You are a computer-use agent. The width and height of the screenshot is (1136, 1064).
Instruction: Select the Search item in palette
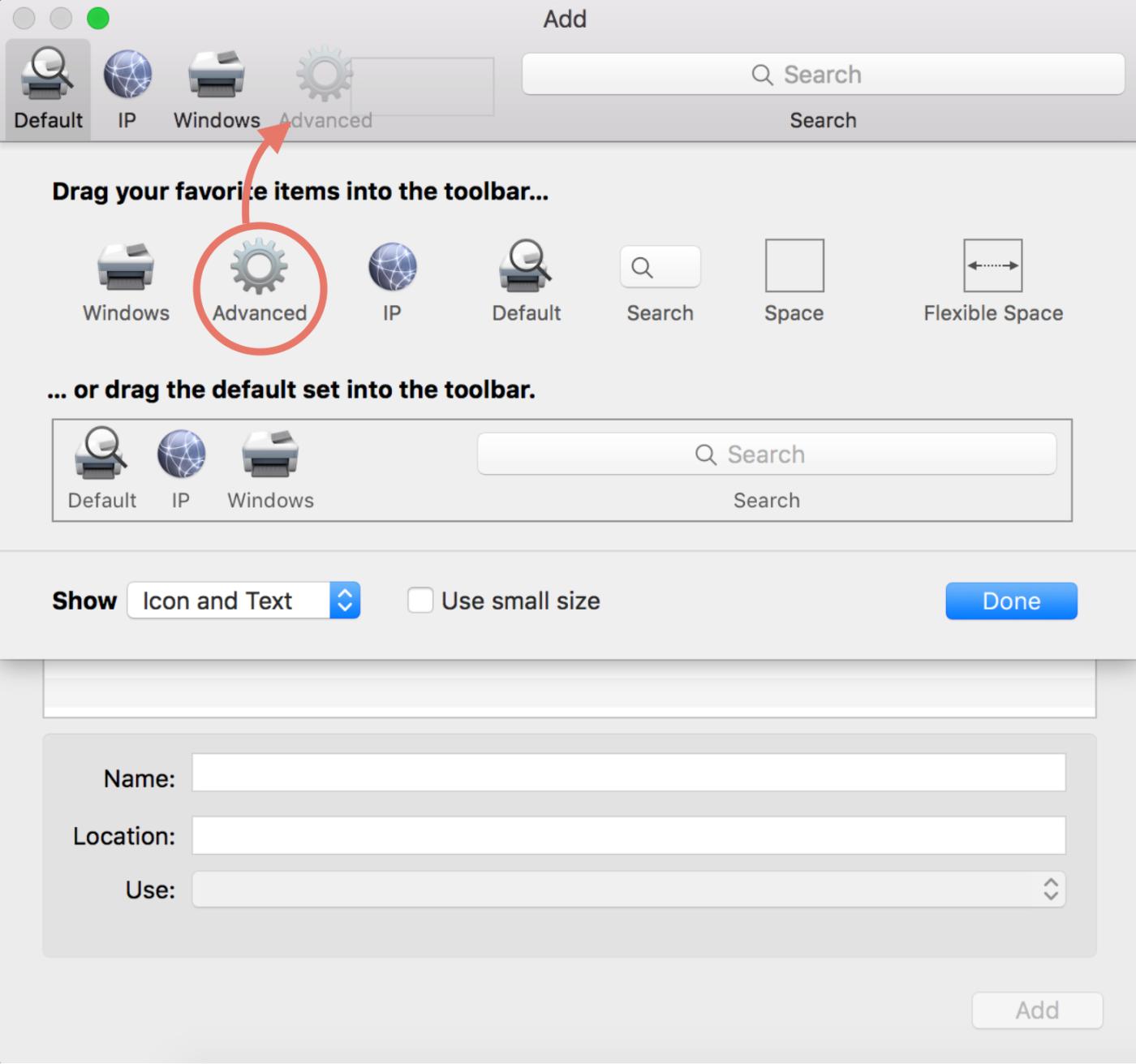[x=660, y=282]
